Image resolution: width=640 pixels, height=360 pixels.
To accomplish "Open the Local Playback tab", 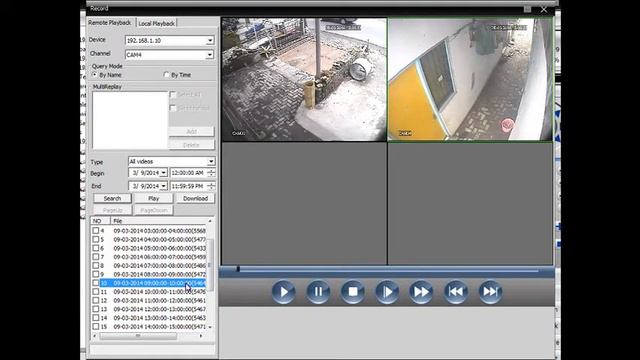I will pos(156,23).
